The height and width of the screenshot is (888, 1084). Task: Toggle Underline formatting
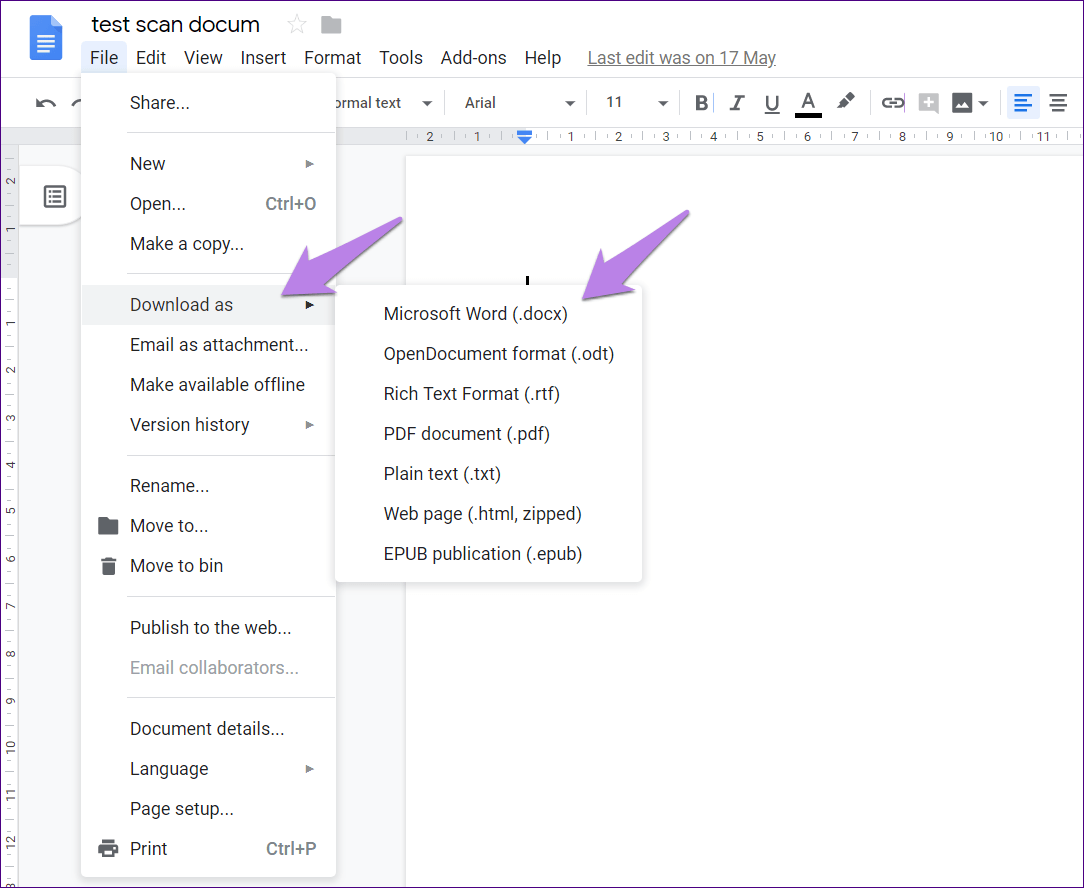772,104
